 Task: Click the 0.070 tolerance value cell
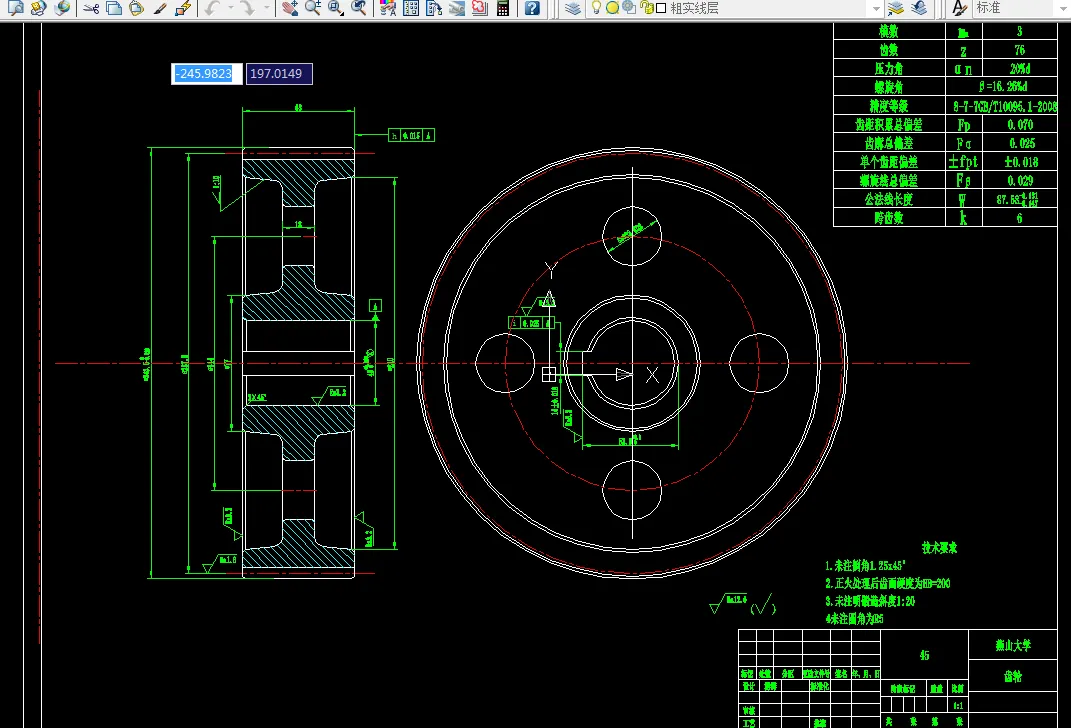coord(1020,125)
